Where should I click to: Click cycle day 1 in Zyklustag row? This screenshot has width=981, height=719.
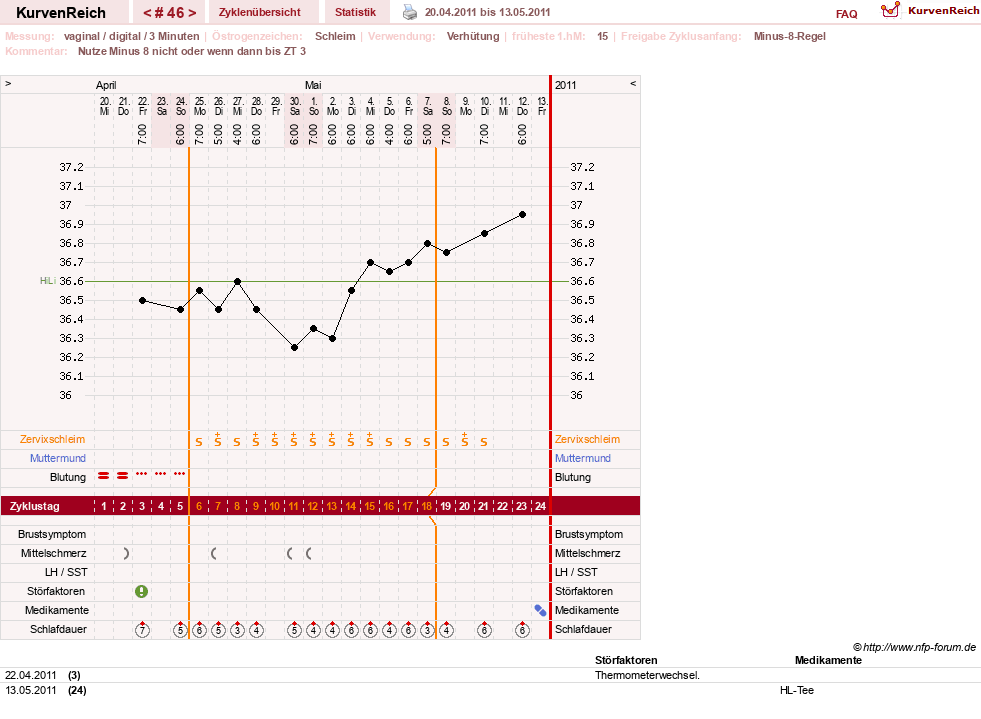(104, 506)
